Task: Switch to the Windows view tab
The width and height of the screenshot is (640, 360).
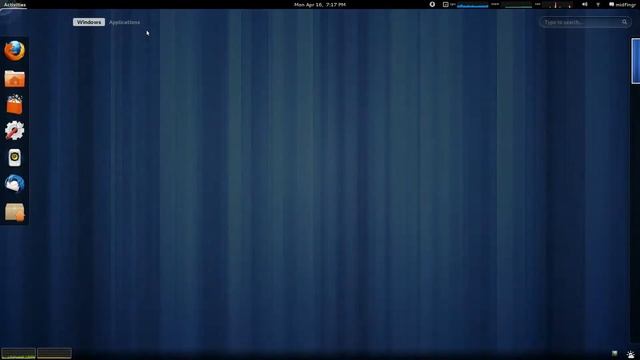Action: pos(89,22)
